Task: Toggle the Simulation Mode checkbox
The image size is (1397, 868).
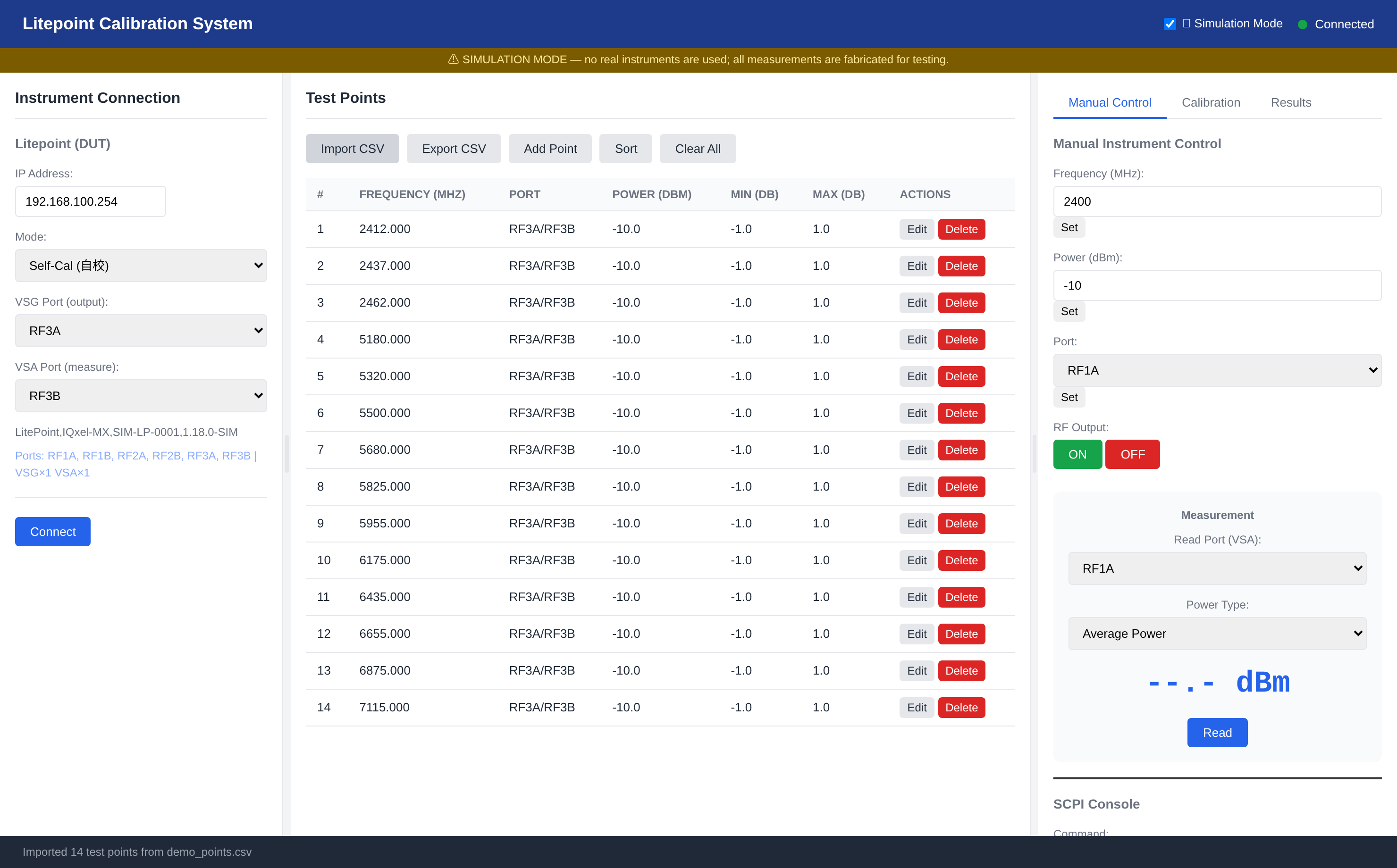Action: (1170, 24)
